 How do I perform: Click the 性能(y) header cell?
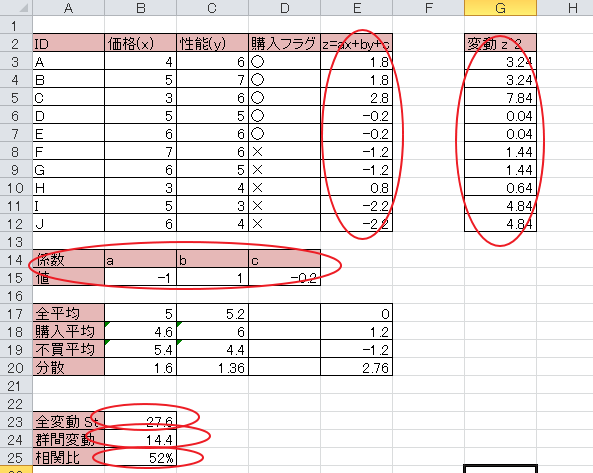pyautogui.click(x=212, y=43)
